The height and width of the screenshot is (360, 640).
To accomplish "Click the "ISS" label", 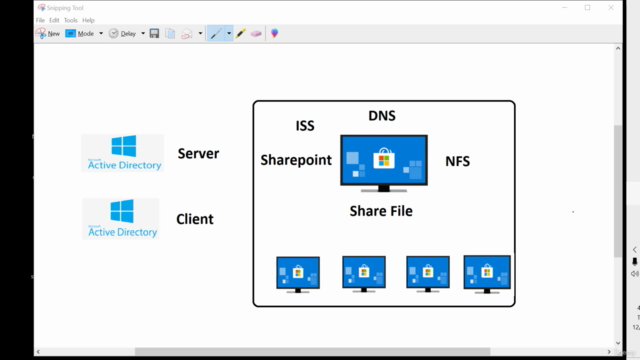I will coord(305,125).
